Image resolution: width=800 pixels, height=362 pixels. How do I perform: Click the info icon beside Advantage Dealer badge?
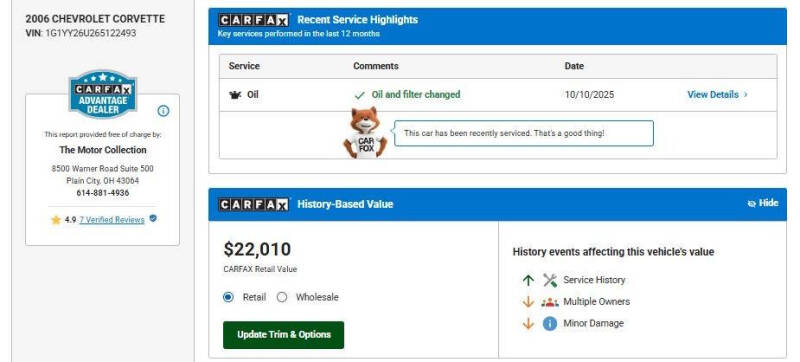[x=163, y=111]
